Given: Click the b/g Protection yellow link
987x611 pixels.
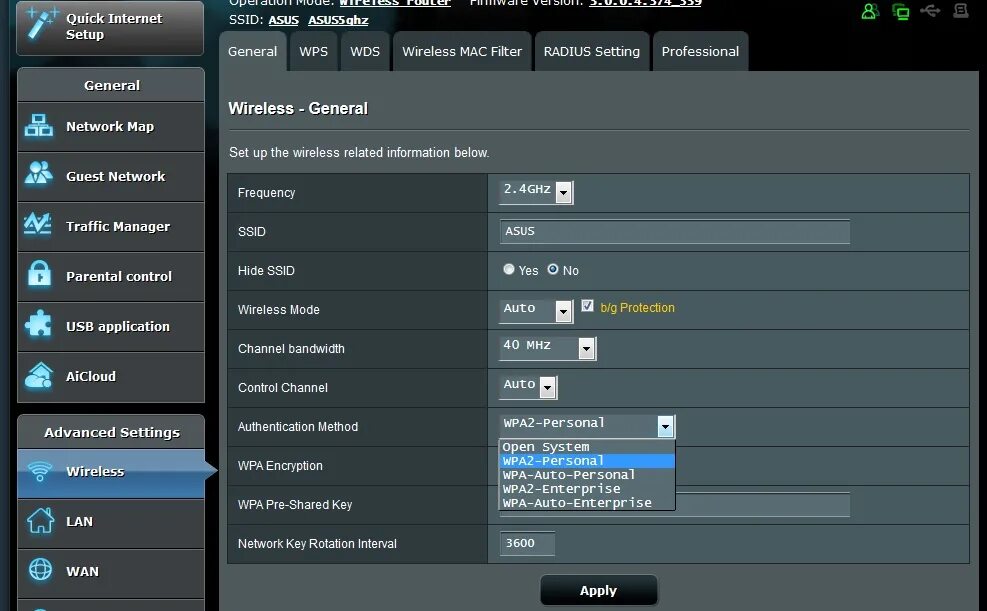Looking at the screenshot, I should pos(637,308).
